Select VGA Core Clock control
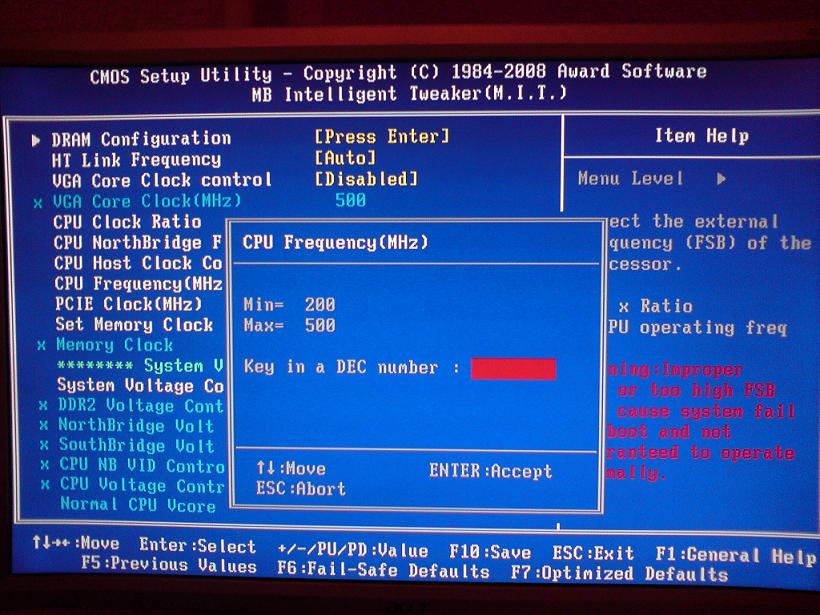This screenshot has height=615, width=820. (x=162, y=180)
